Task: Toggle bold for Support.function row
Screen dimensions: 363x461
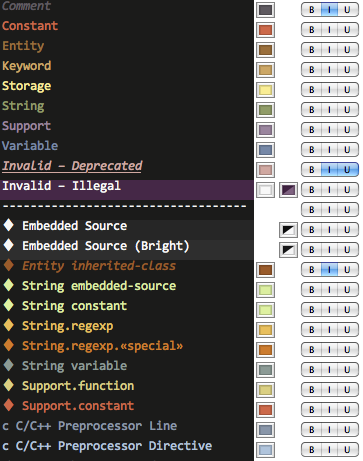Action: click(x=311, y=390)
